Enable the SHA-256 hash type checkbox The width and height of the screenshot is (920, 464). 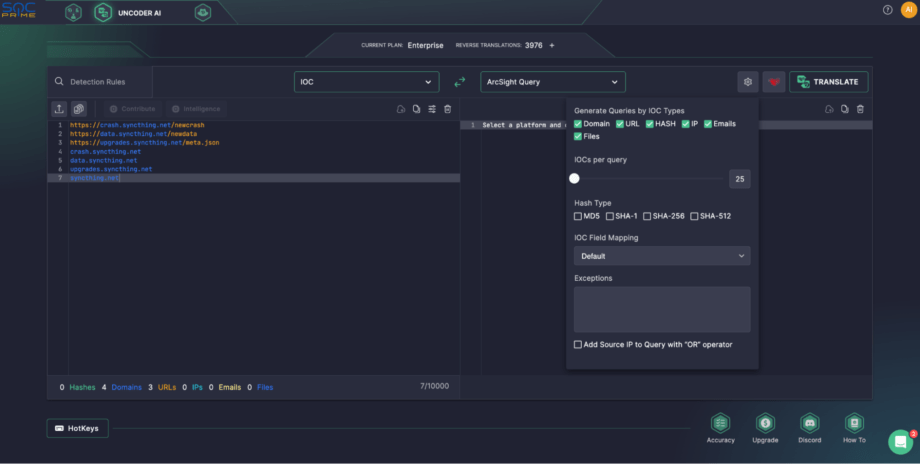pos(648,216)
